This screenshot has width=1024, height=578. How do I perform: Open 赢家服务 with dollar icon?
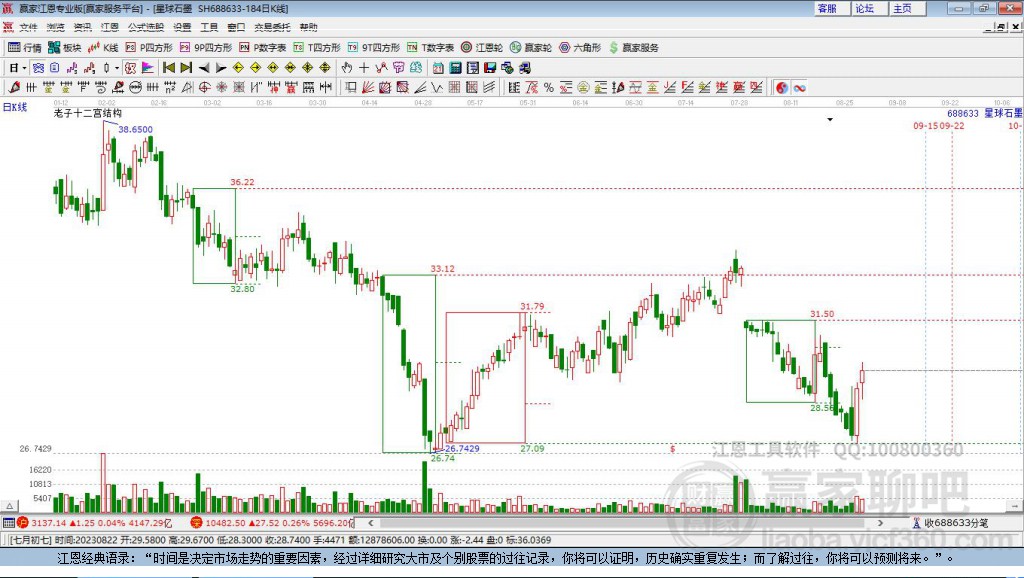(x=634, y=48)
